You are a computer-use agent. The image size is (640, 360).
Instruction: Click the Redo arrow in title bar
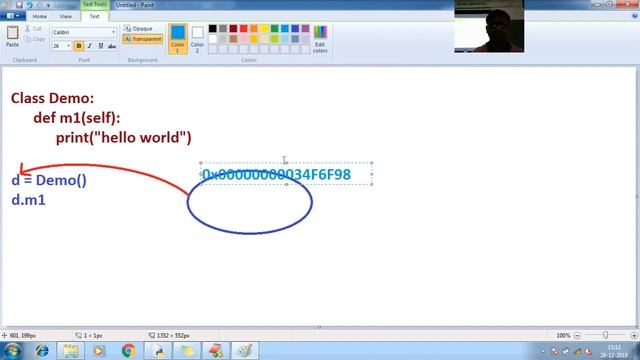click(x=39, y=5)
